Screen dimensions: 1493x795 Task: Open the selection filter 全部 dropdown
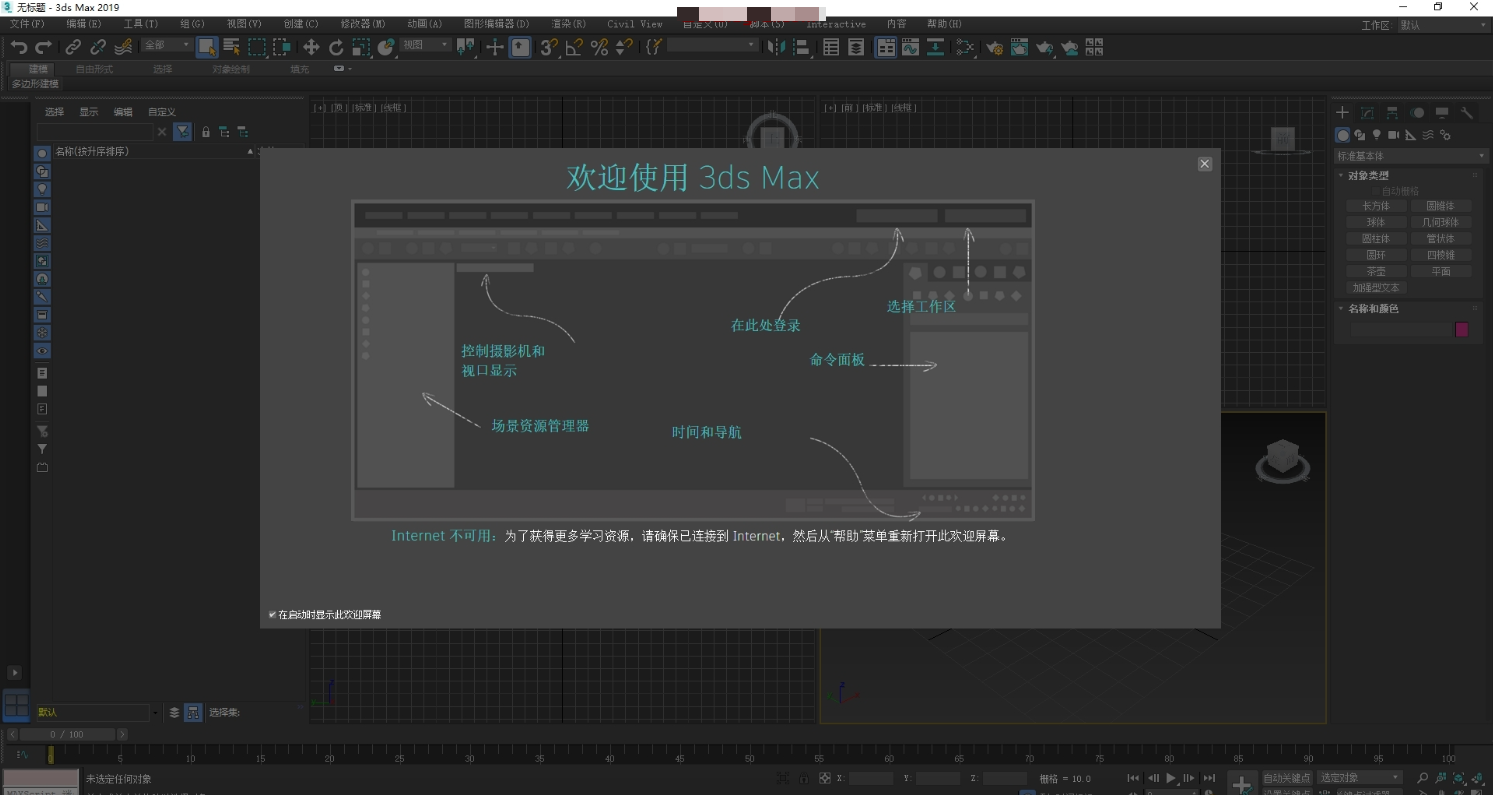tap(166, 45)
